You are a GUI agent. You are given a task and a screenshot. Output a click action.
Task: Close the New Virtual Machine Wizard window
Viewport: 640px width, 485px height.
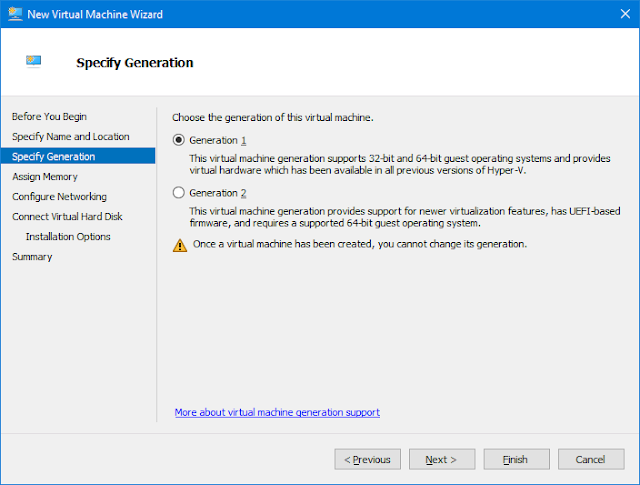[625, 14]
